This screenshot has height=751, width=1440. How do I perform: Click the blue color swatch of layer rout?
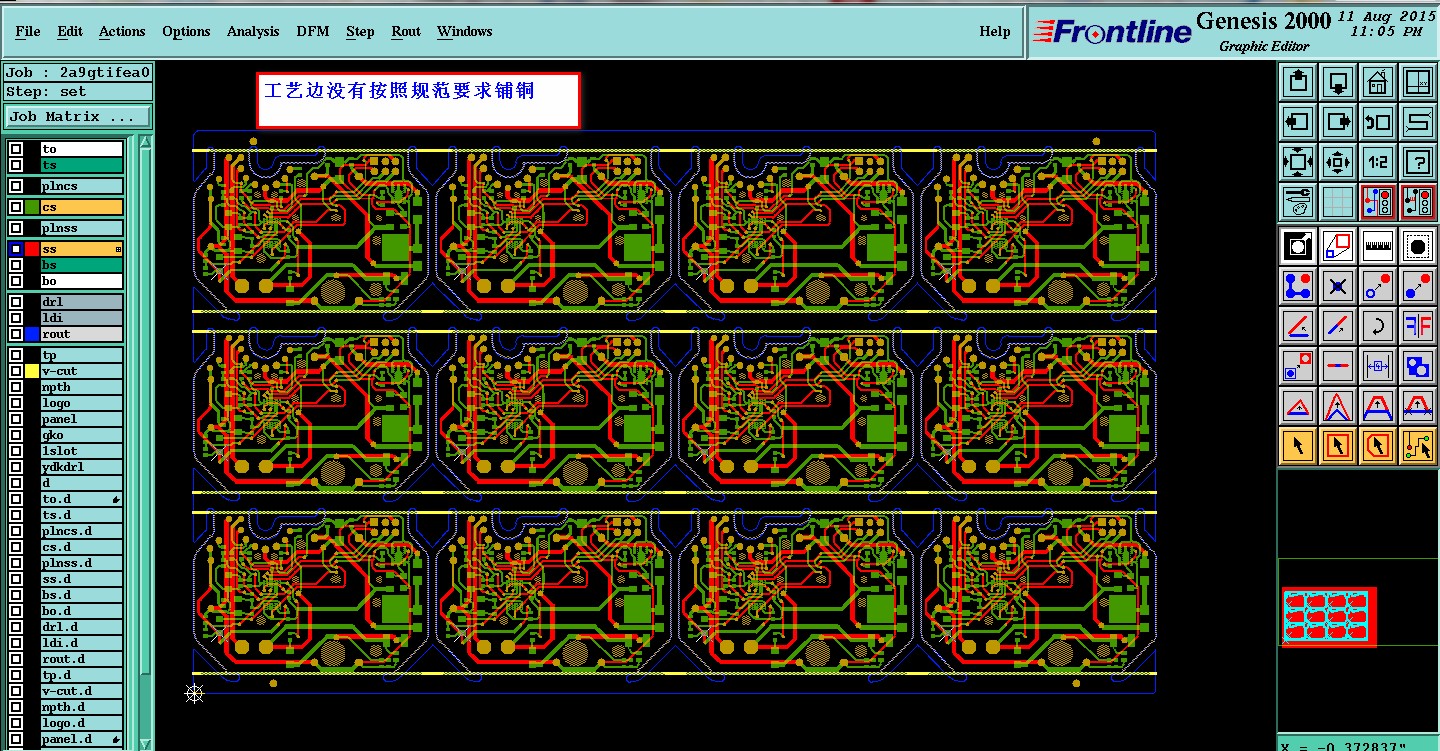(32, 334)
